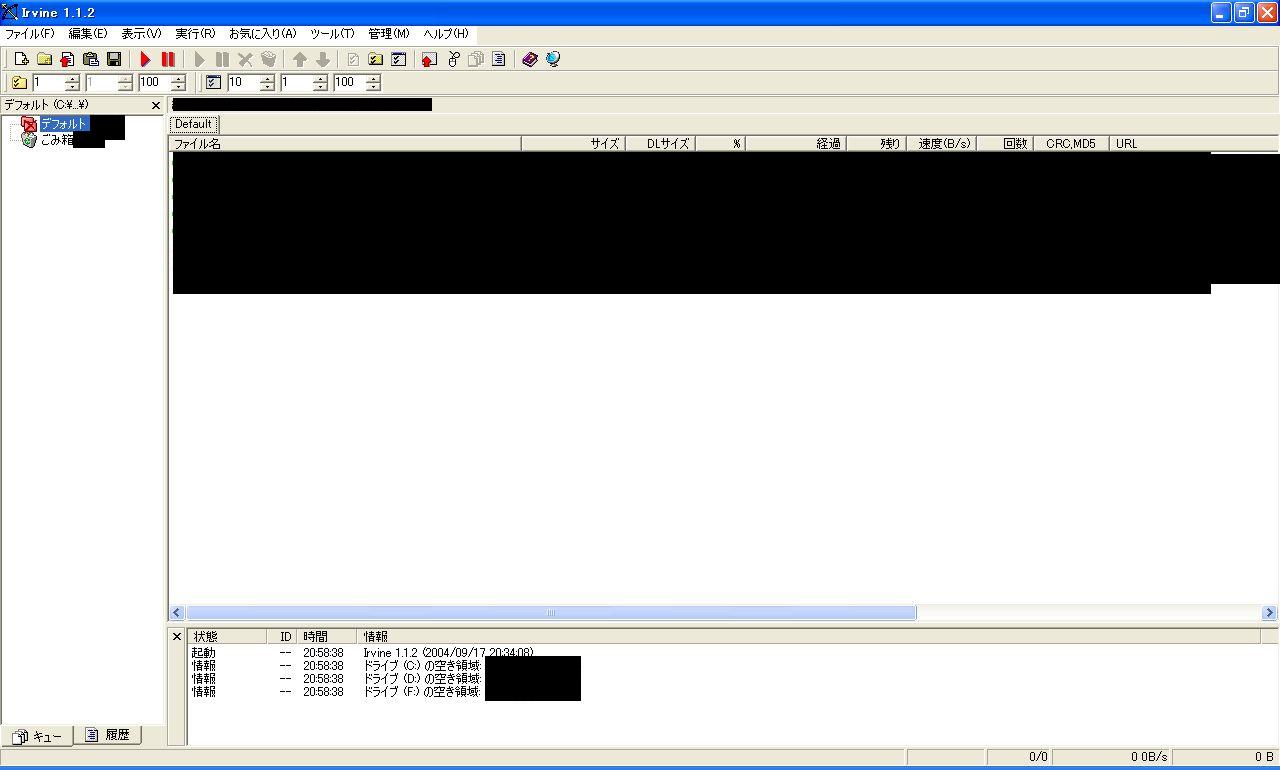The image size is (1280, 770).
Task: Sort by the ファイル名 column header
Action: [x=345, y=144]
